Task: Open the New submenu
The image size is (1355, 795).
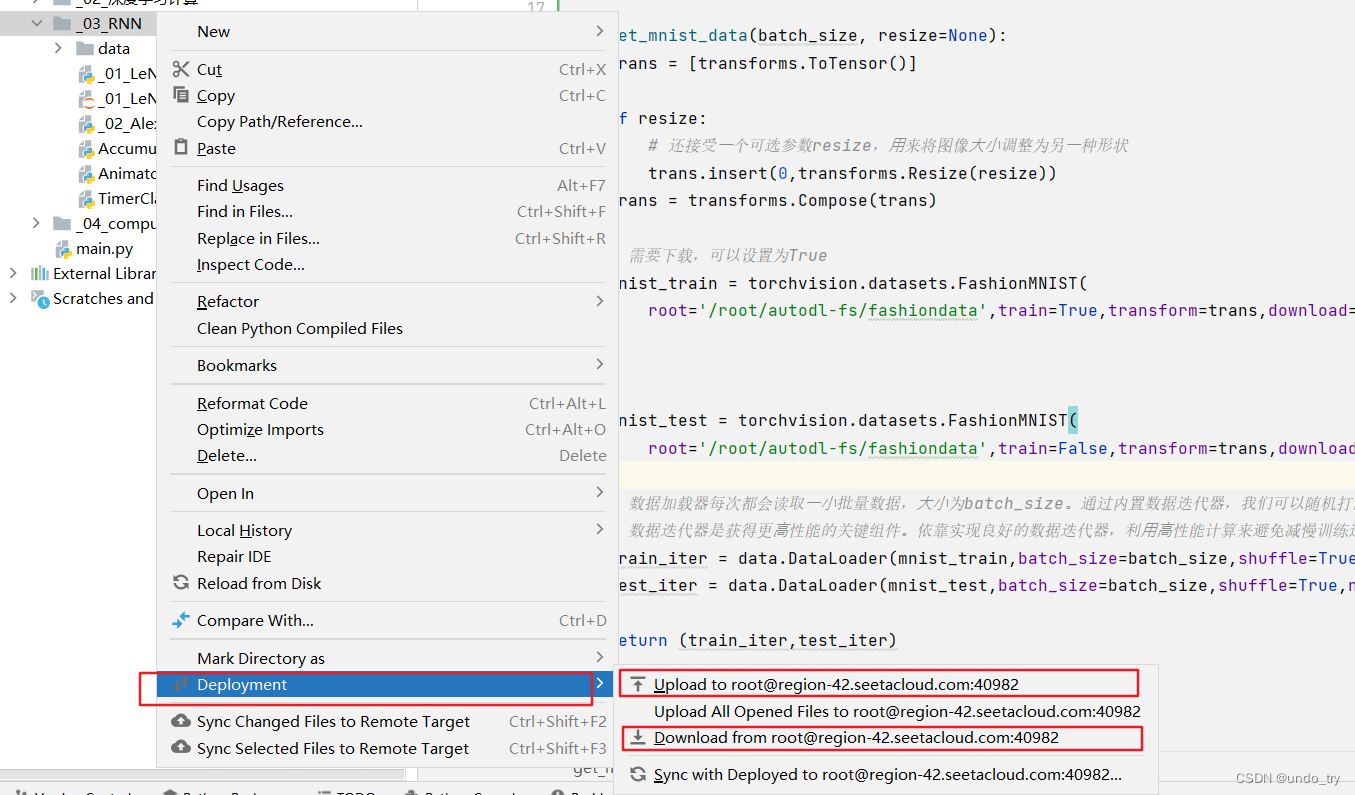Action: [388, 31]
